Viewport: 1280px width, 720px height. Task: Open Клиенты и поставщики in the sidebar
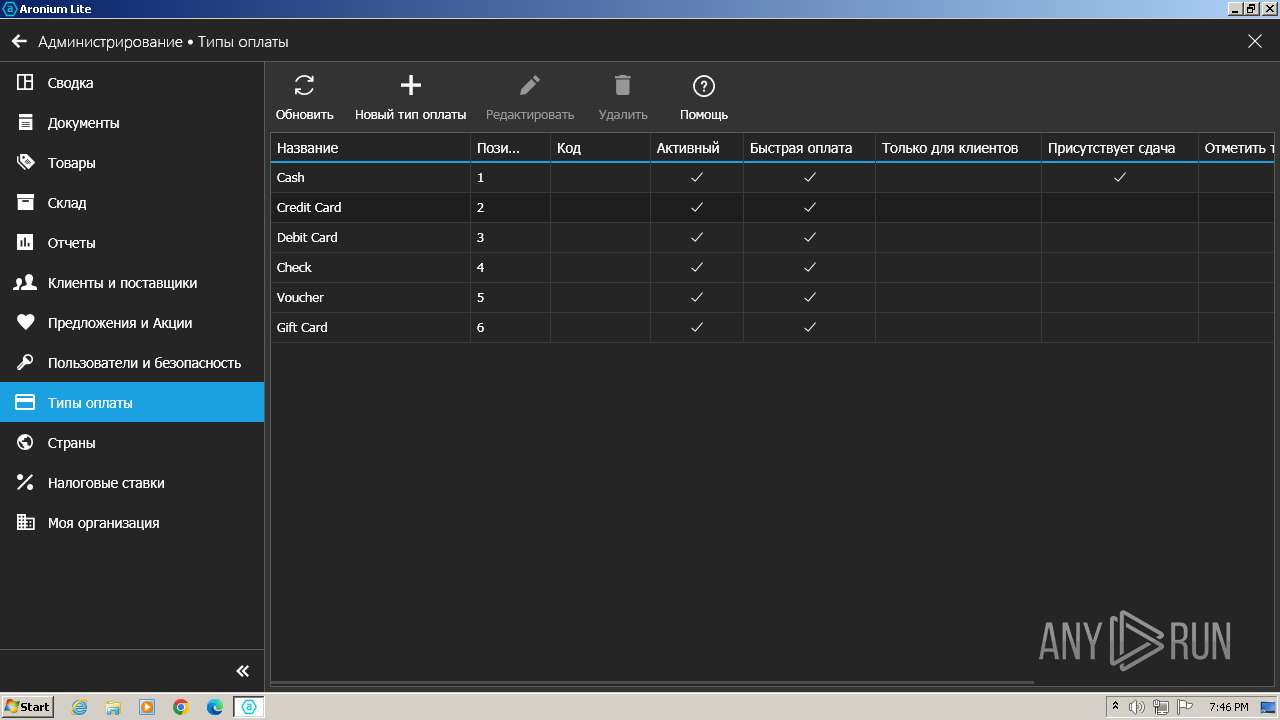pos(132,283)
